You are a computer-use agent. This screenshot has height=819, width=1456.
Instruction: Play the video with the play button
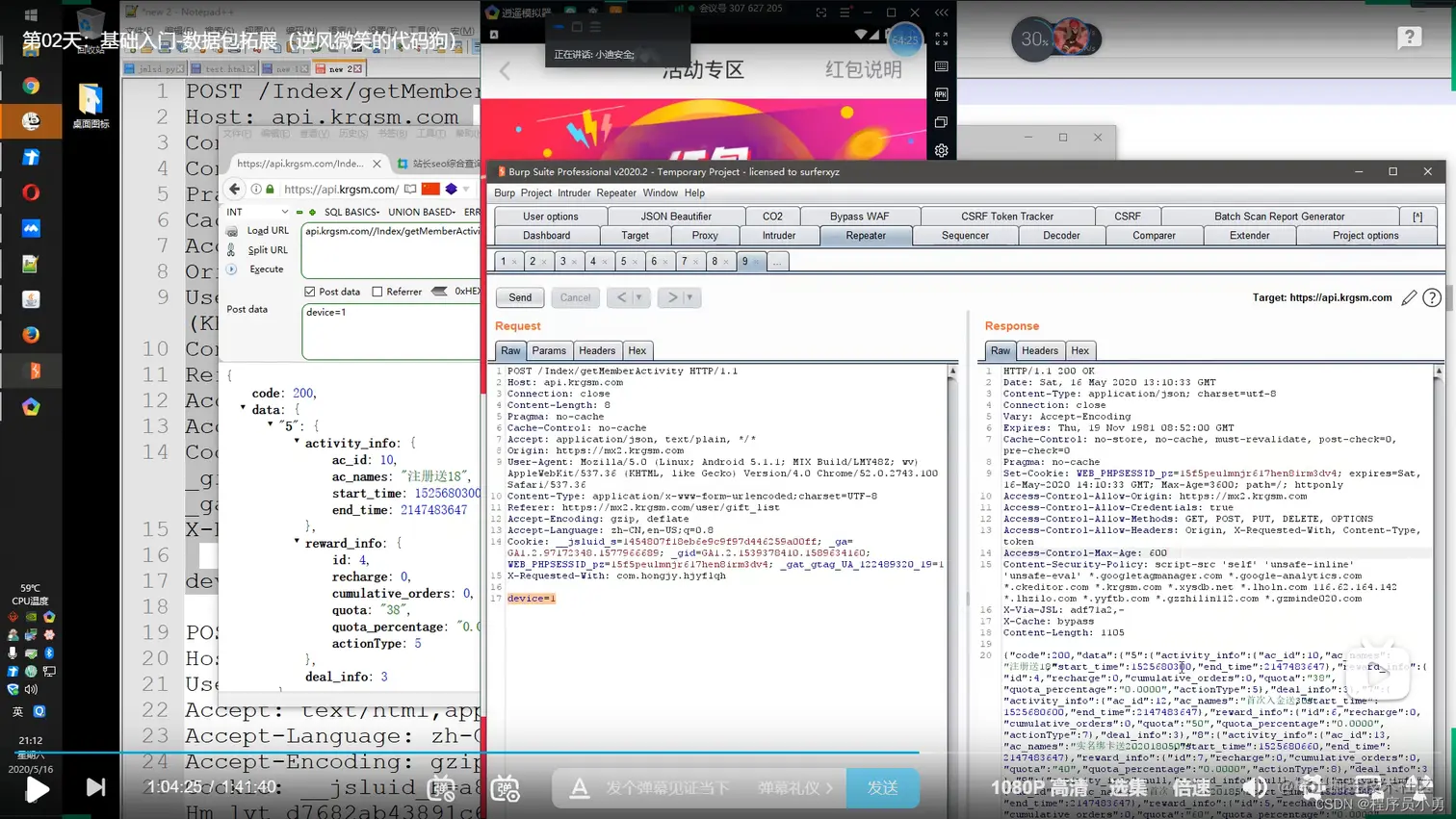[x=38, y=788]
